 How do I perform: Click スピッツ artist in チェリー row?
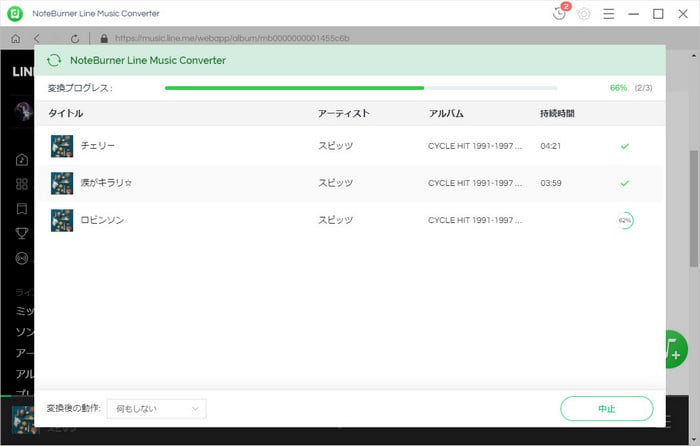[x=335, y=146]
